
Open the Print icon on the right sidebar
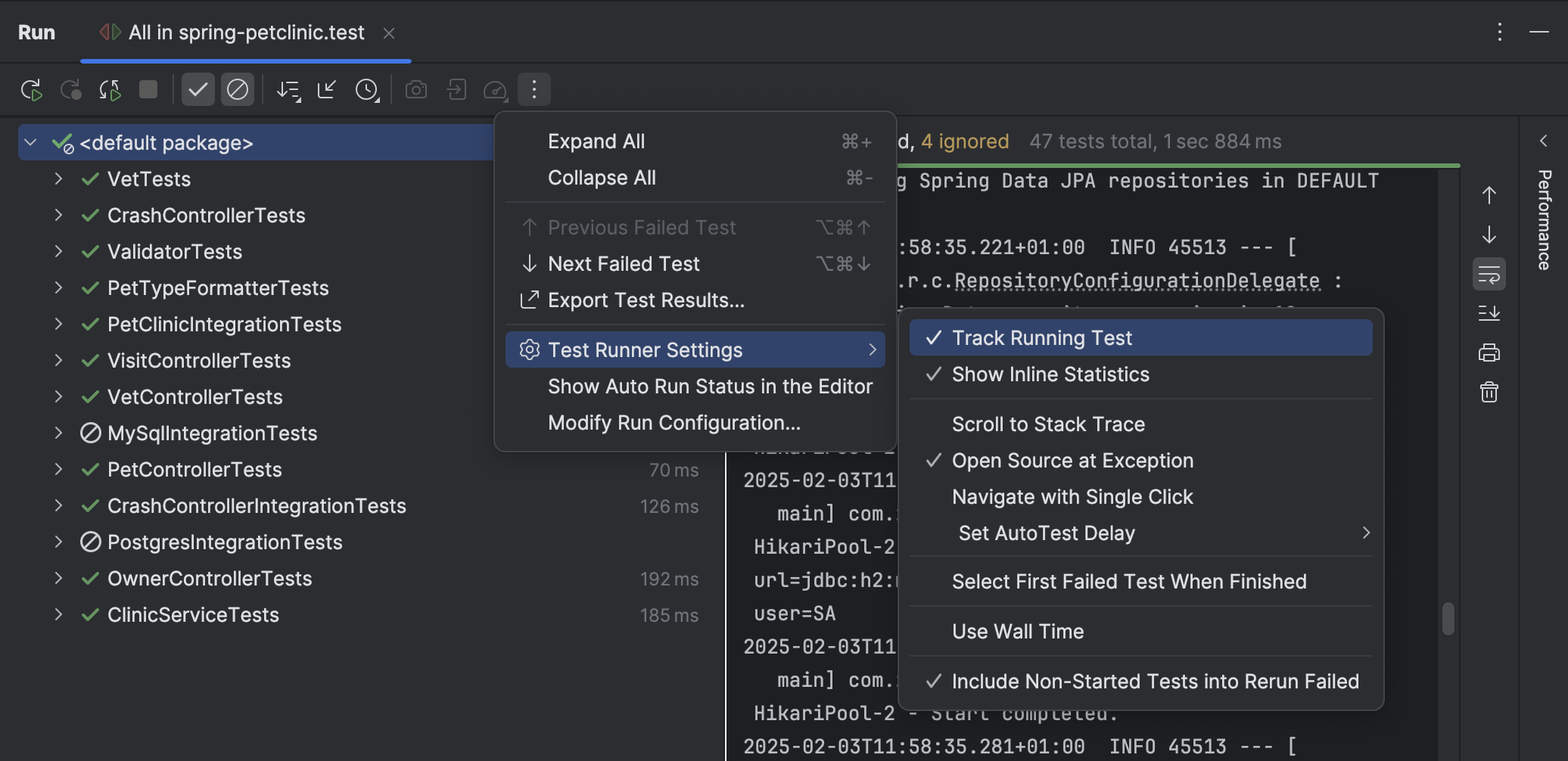tap(1487, 353)
